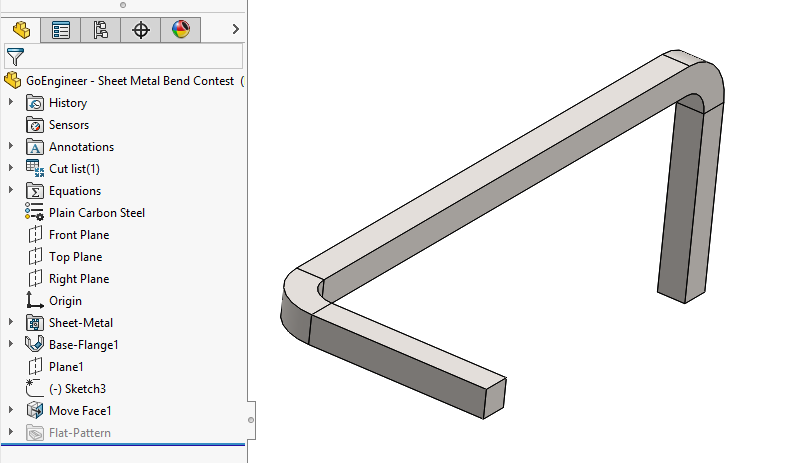Click the Origin icon
Screen dimensions: 790x463
[x=34, y=300]
